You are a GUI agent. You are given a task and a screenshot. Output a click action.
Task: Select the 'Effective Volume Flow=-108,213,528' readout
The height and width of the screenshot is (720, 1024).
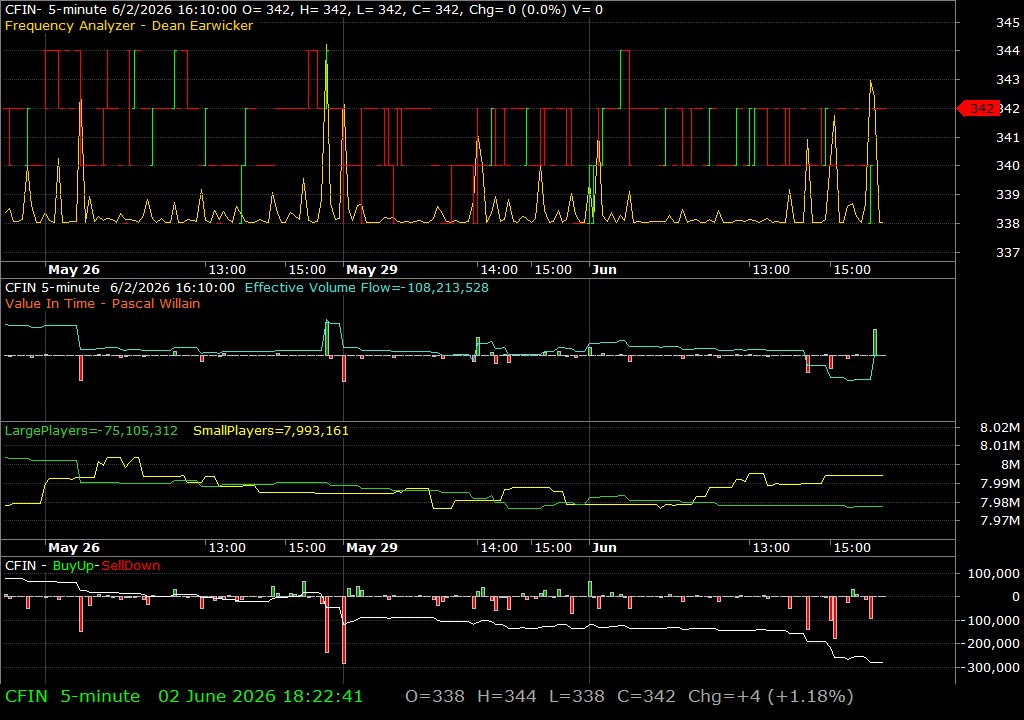pyautogui.click(x=366, y=287)
